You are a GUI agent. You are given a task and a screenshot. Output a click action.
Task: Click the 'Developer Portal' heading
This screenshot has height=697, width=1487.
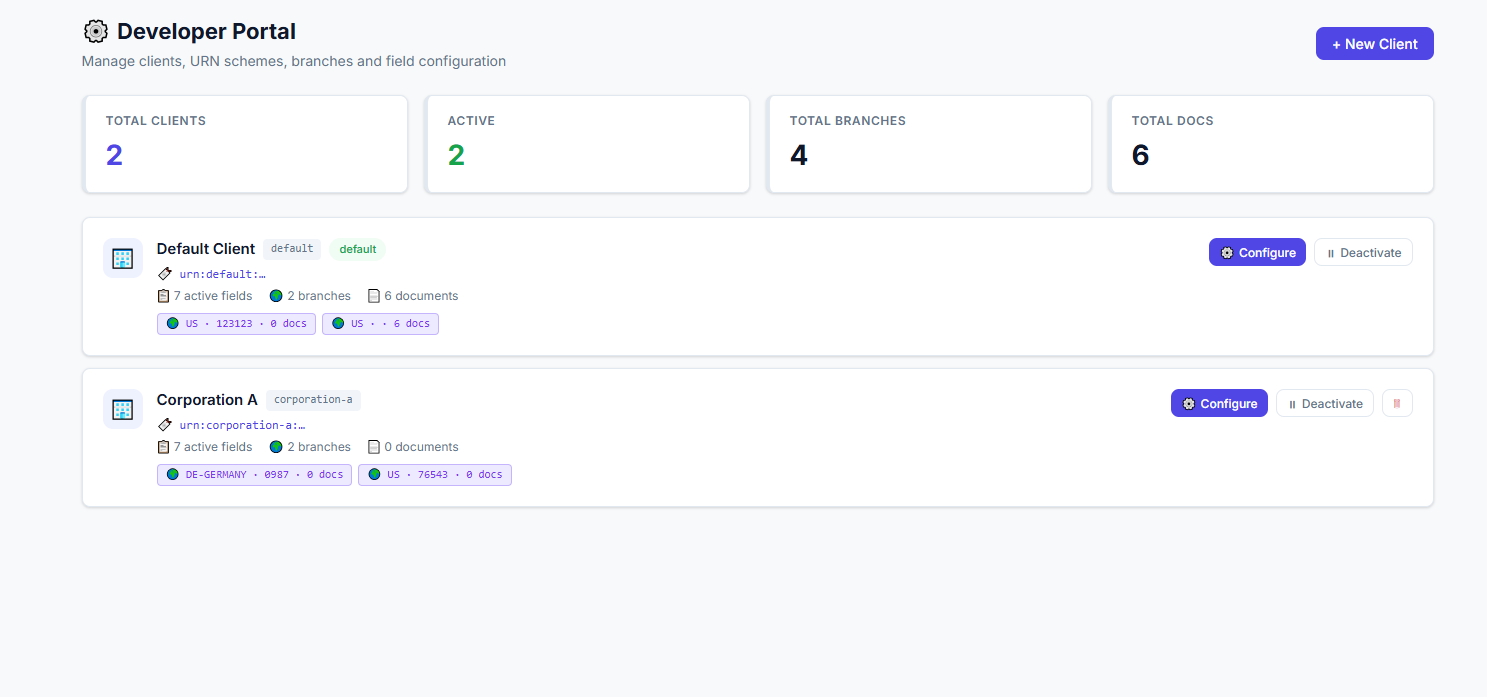[206, 32]
